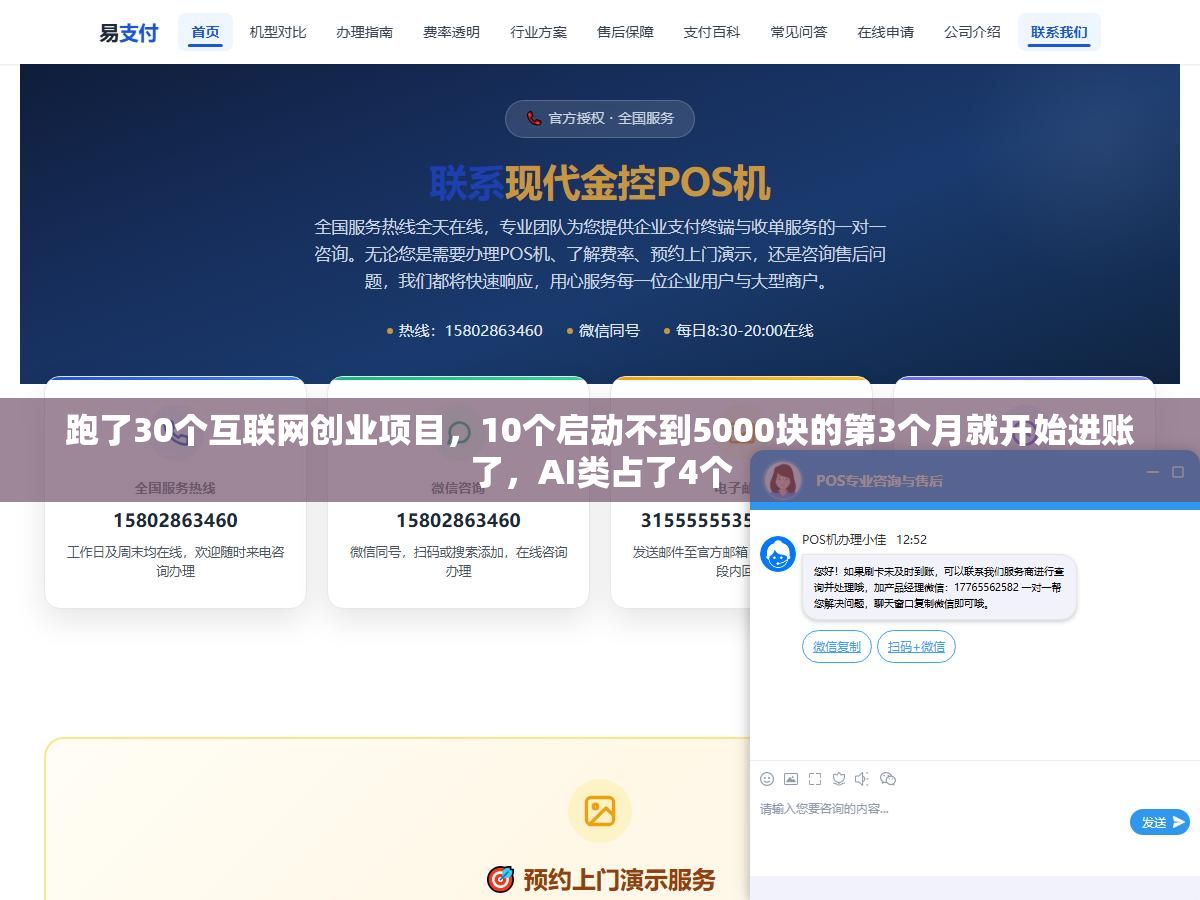Click the 官方授权·全国服务 badge
This screenshot has height=900, width=1200.
[600, 118]
